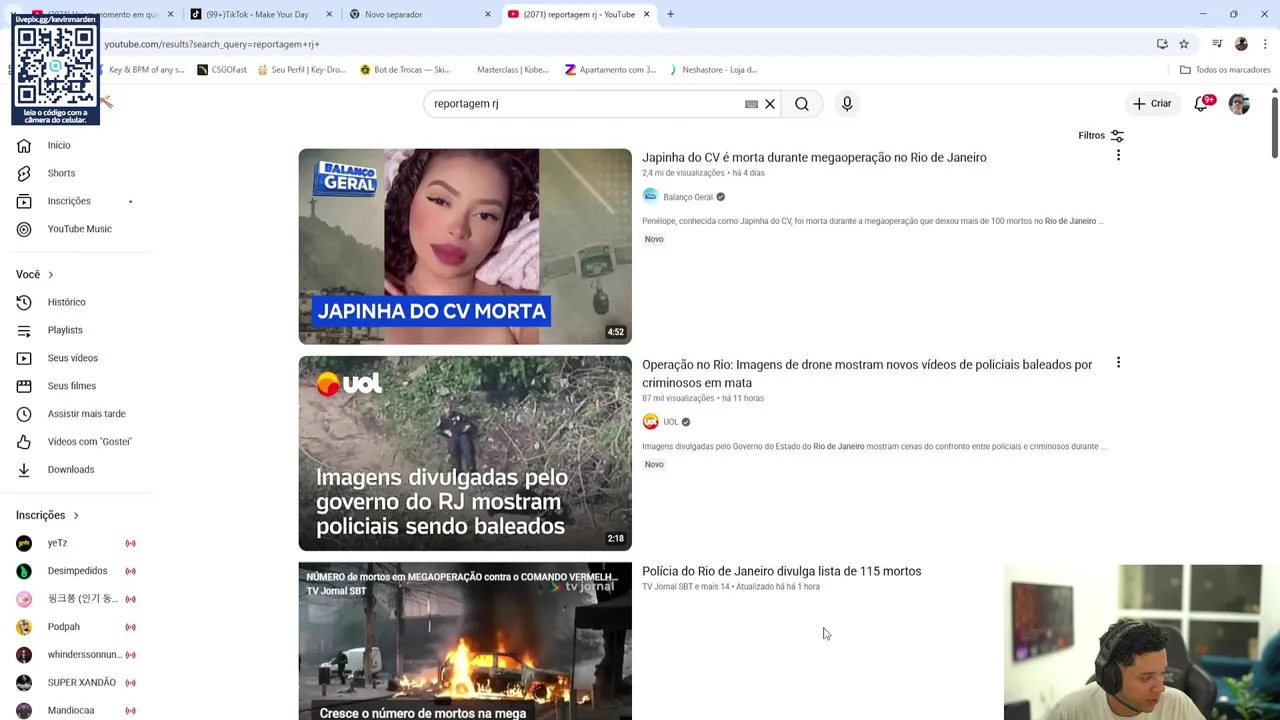Click the search magnifier button
The height and width of the screenshot is (720, 1280).
pyautogui.click(x=802, y=104)
